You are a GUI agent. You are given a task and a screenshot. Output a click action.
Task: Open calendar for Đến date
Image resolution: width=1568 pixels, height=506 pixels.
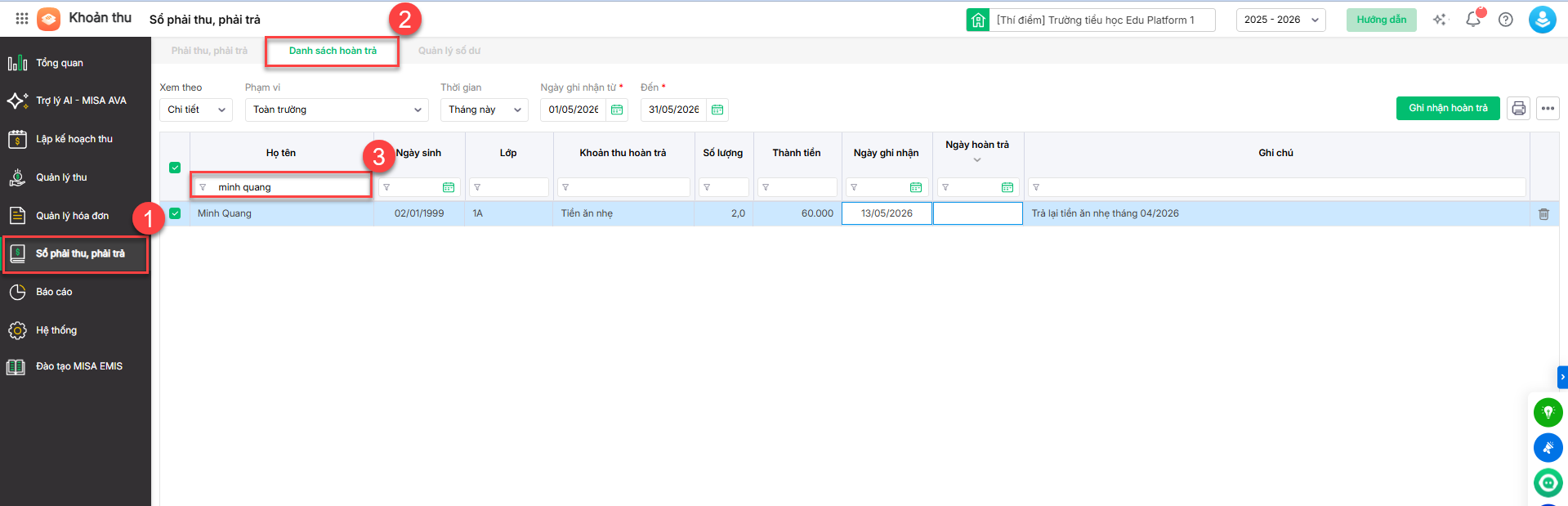(x=717, y=110)
